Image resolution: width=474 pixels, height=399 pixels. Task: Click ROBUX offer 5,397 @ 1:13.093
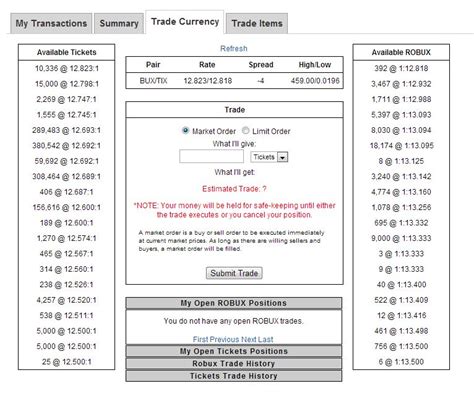401,115
